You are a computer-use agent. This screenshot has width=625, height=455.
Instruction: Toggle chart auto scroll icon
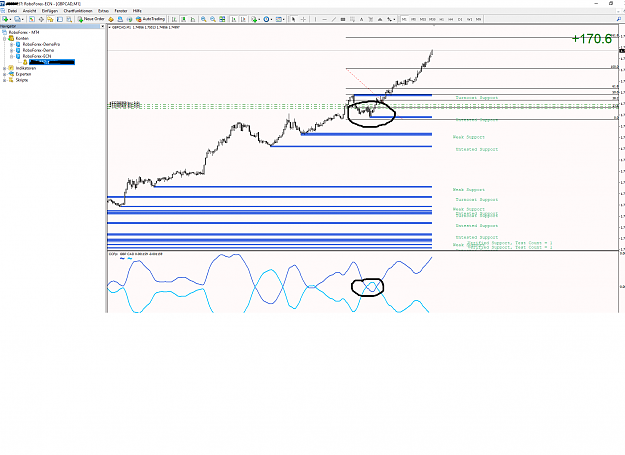234,19
